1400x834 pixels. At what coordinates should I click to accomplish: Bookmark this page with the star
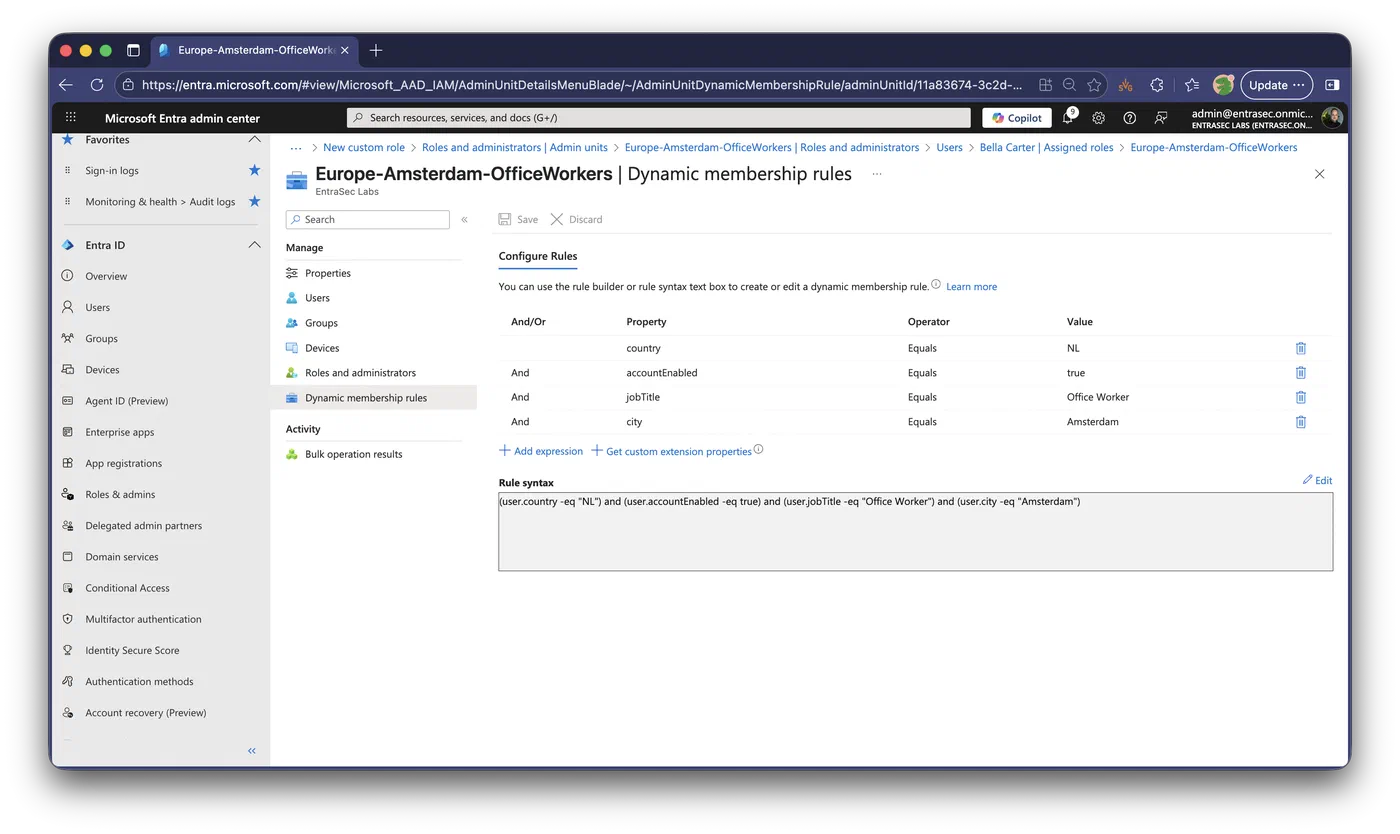click(1095, 85)
